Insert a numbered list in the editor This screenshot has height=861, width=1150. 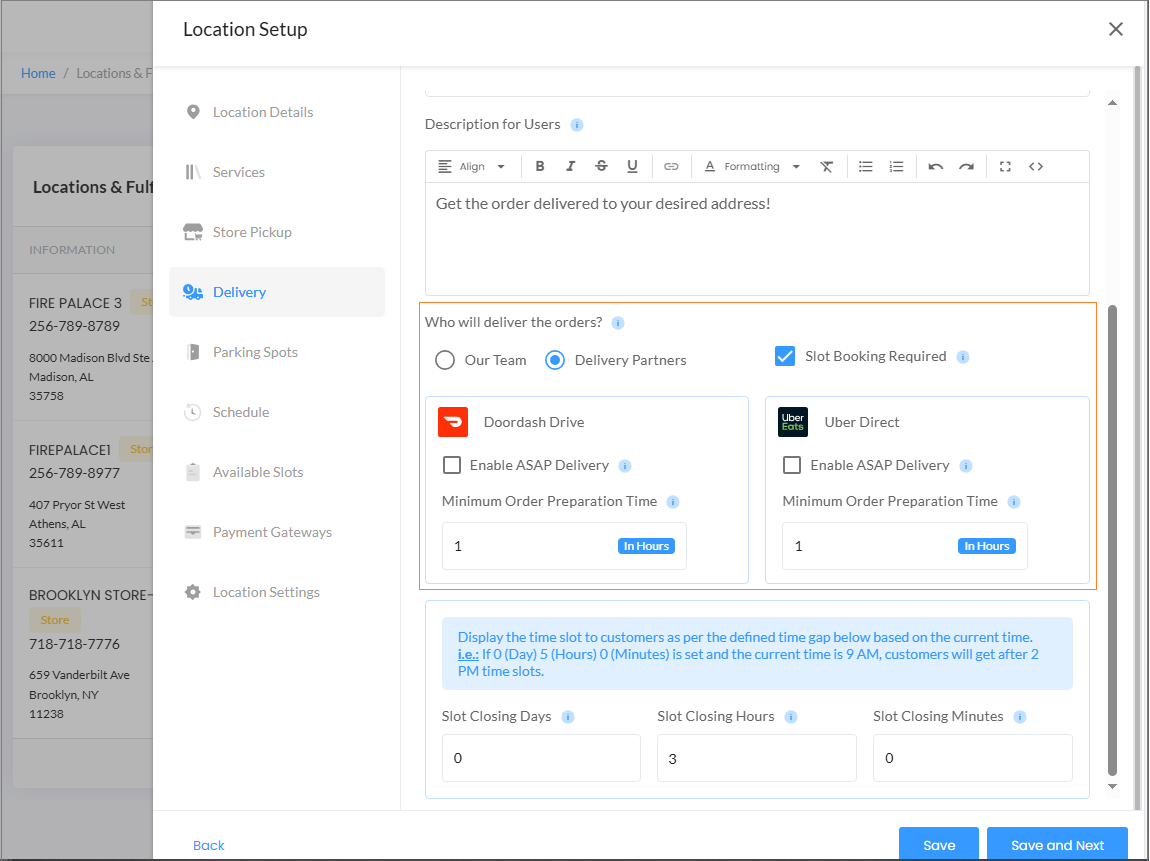pos(896,166)
